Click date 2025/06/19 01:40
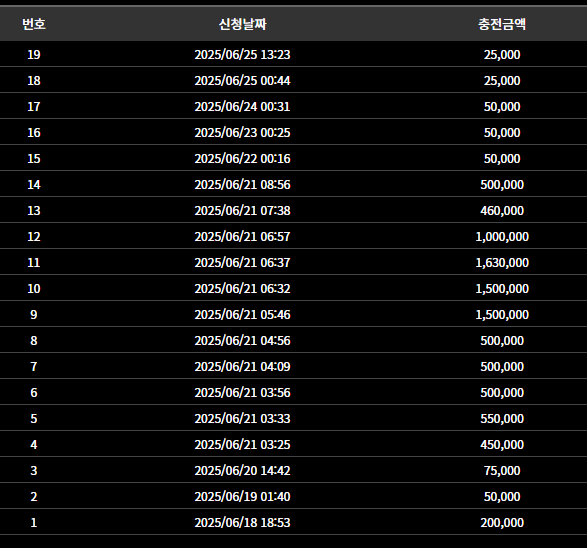The width and height of the screenshot is (587, 548). point(242,497)
